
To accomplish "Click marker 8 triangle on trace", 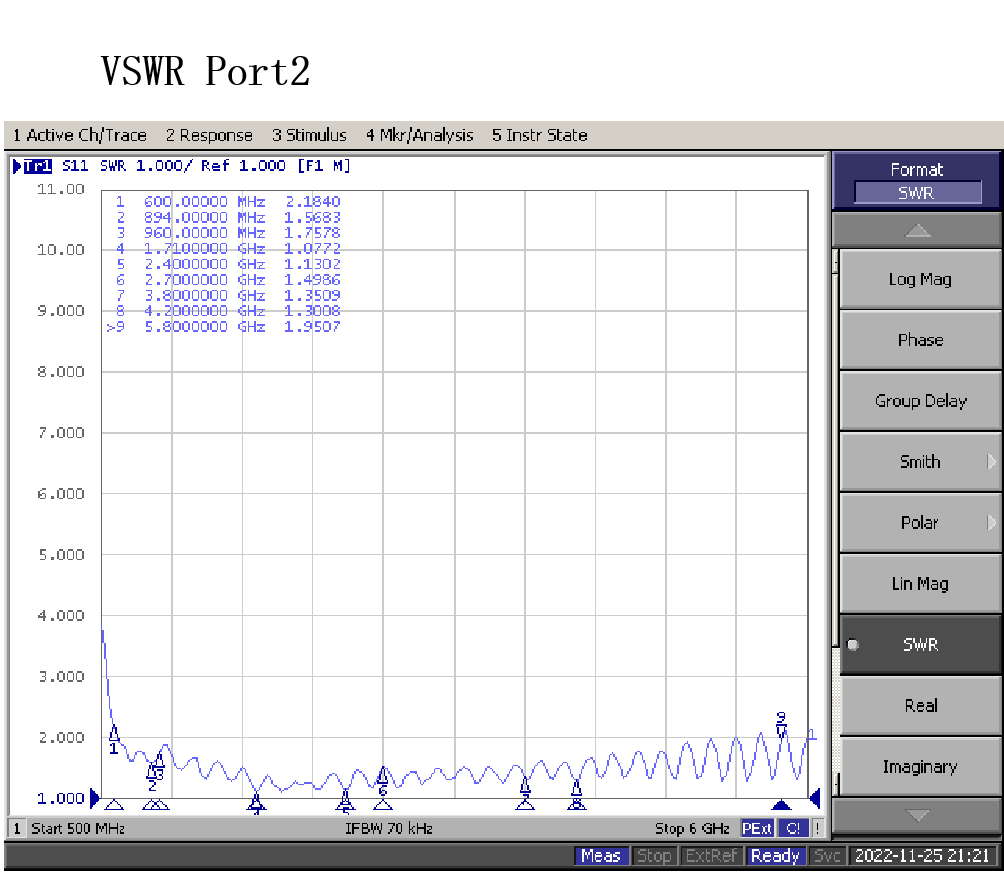I will [576, 787].
